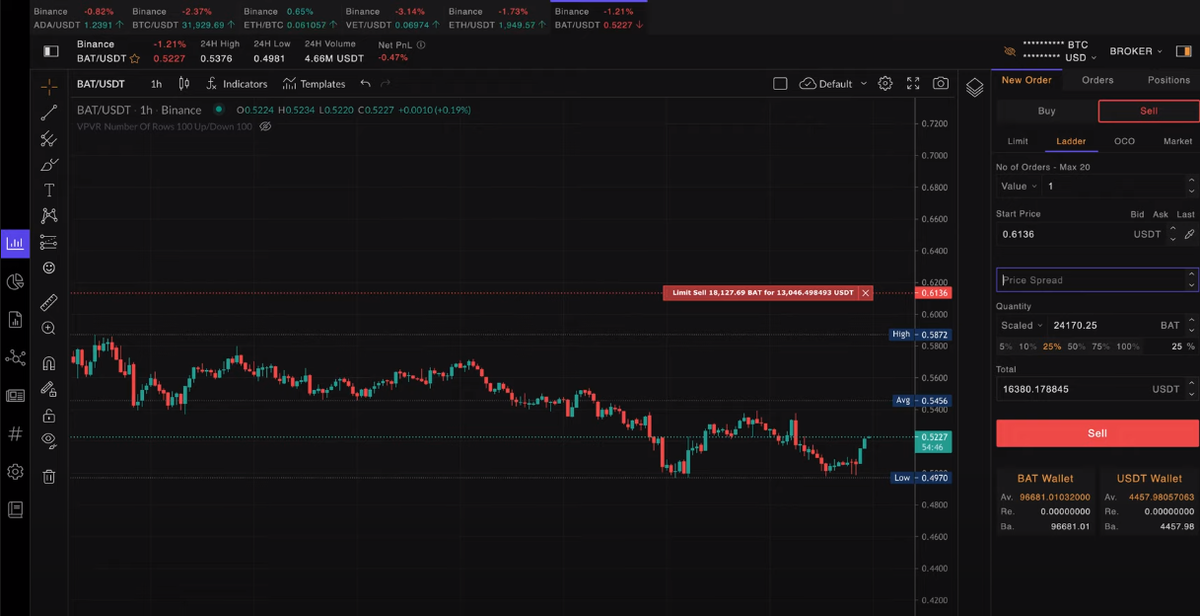Open the Scaled quantity dropdown
Screen dimensions: 1200x616
click(1020, 325)
